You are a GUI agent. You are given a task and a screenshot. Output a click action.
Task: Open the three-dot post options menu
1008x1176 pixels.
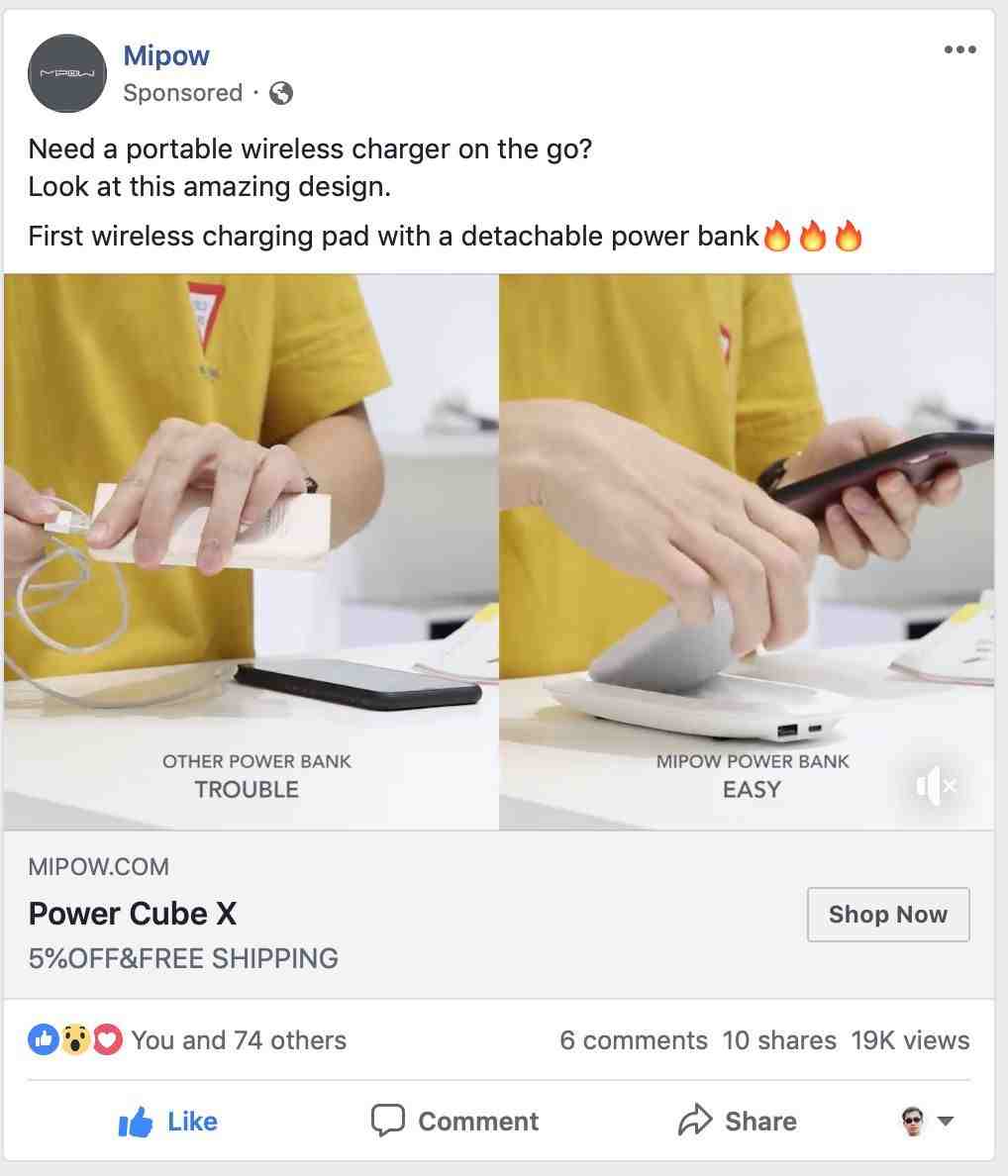(959, 49)
